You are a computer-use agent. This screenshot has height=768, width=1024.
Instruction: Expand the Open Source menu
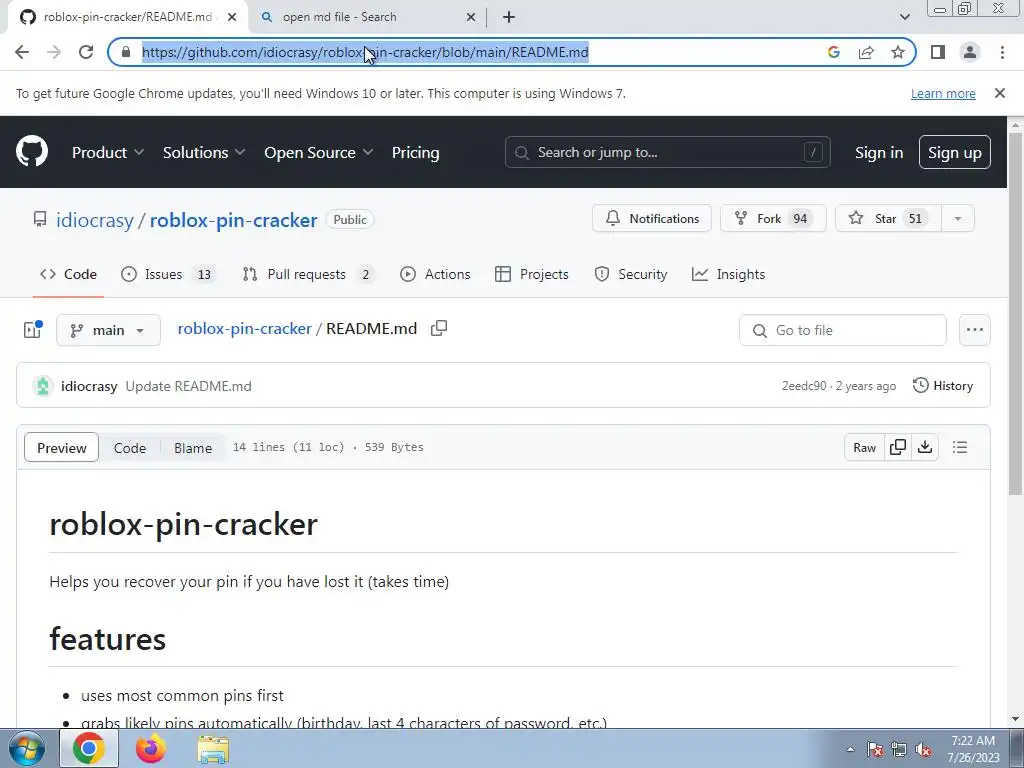(319, 152)
